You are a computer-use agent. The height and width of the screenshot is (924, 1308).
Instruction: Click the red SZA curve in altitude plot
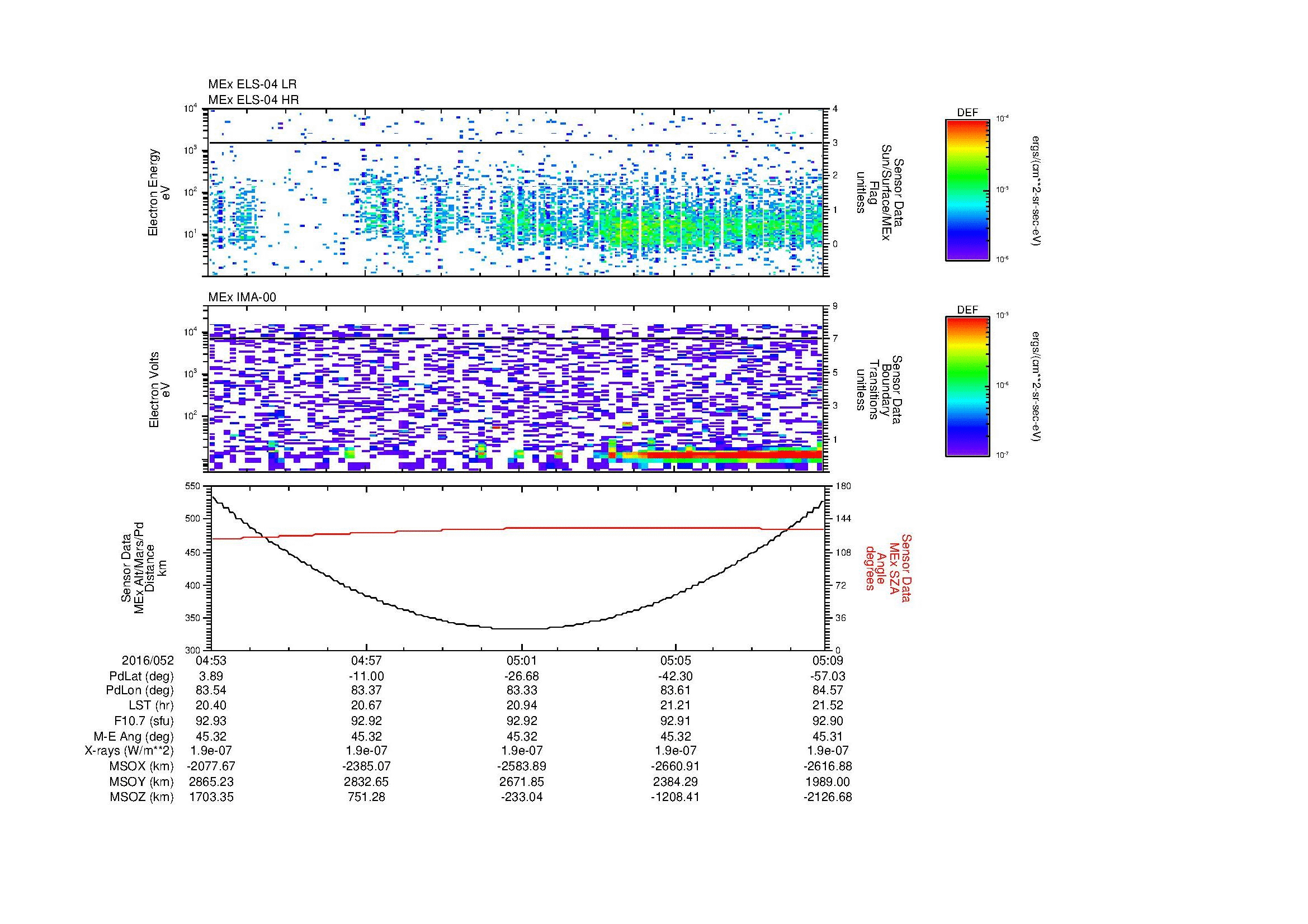(x=518, y=528)
